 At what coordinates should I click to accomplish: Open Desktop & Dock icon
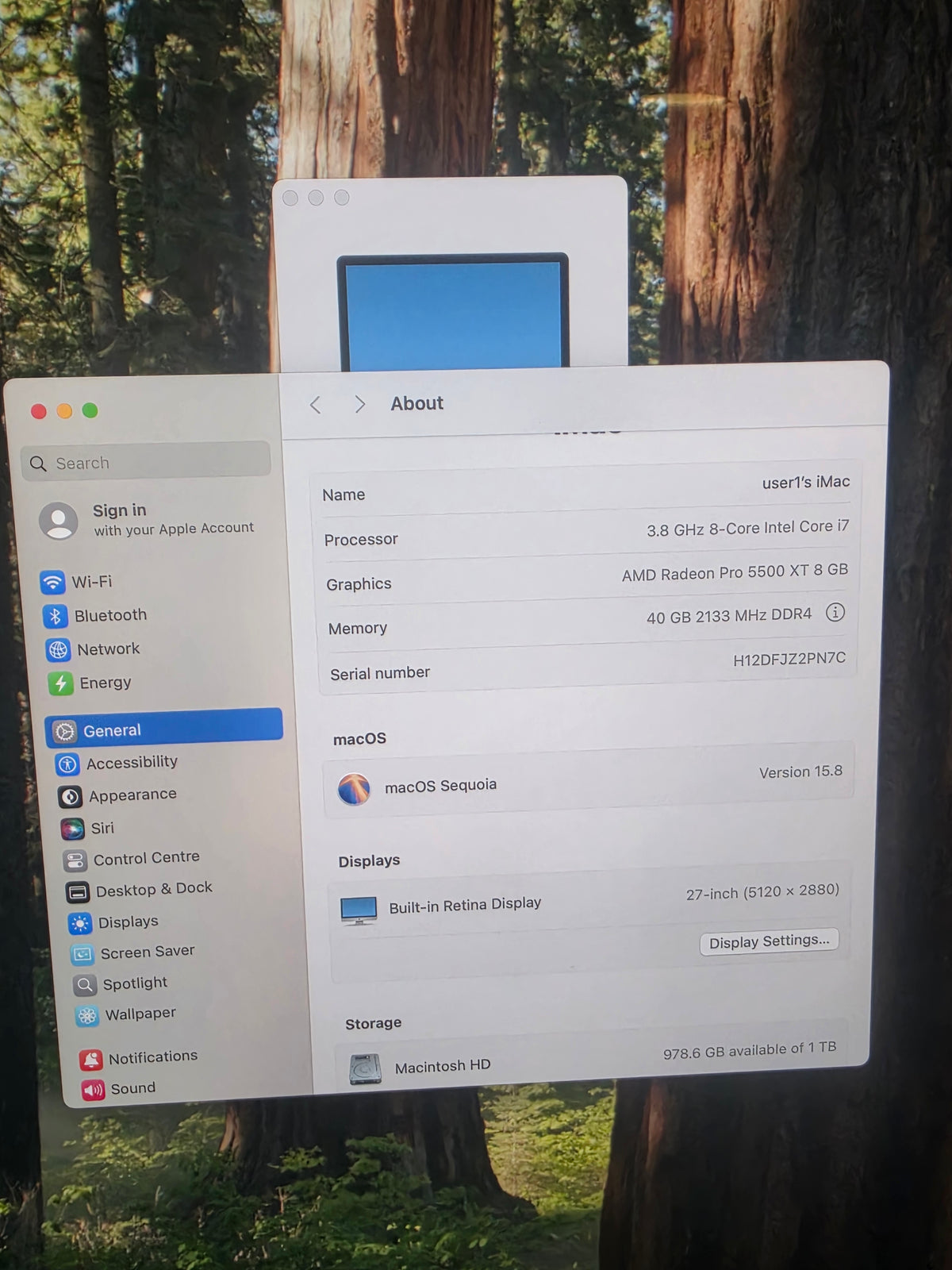(77, 892)
